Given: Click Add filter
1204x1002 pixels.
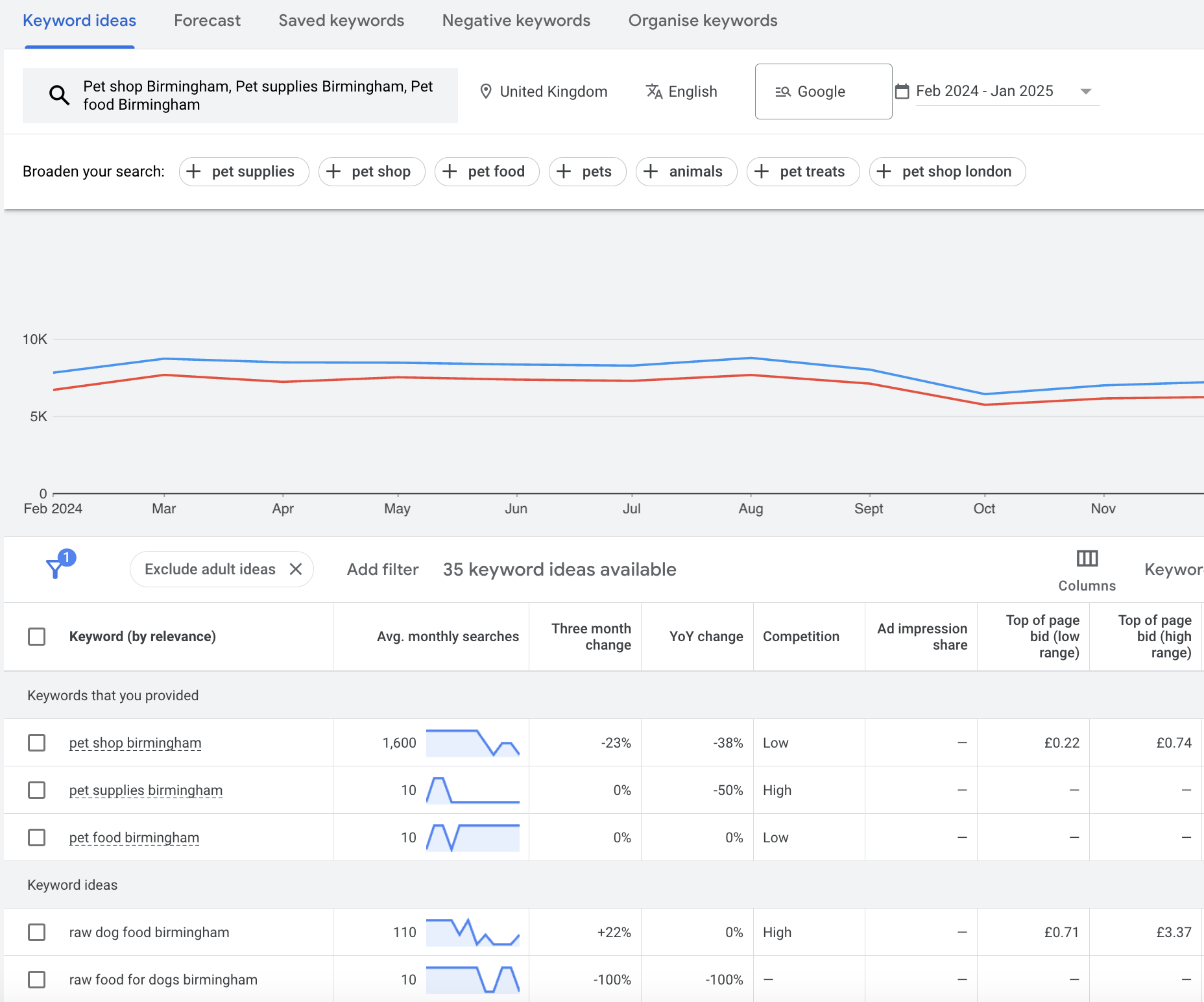Looking at the screenshot, I should pyautogui.click(x=382, y=569).
